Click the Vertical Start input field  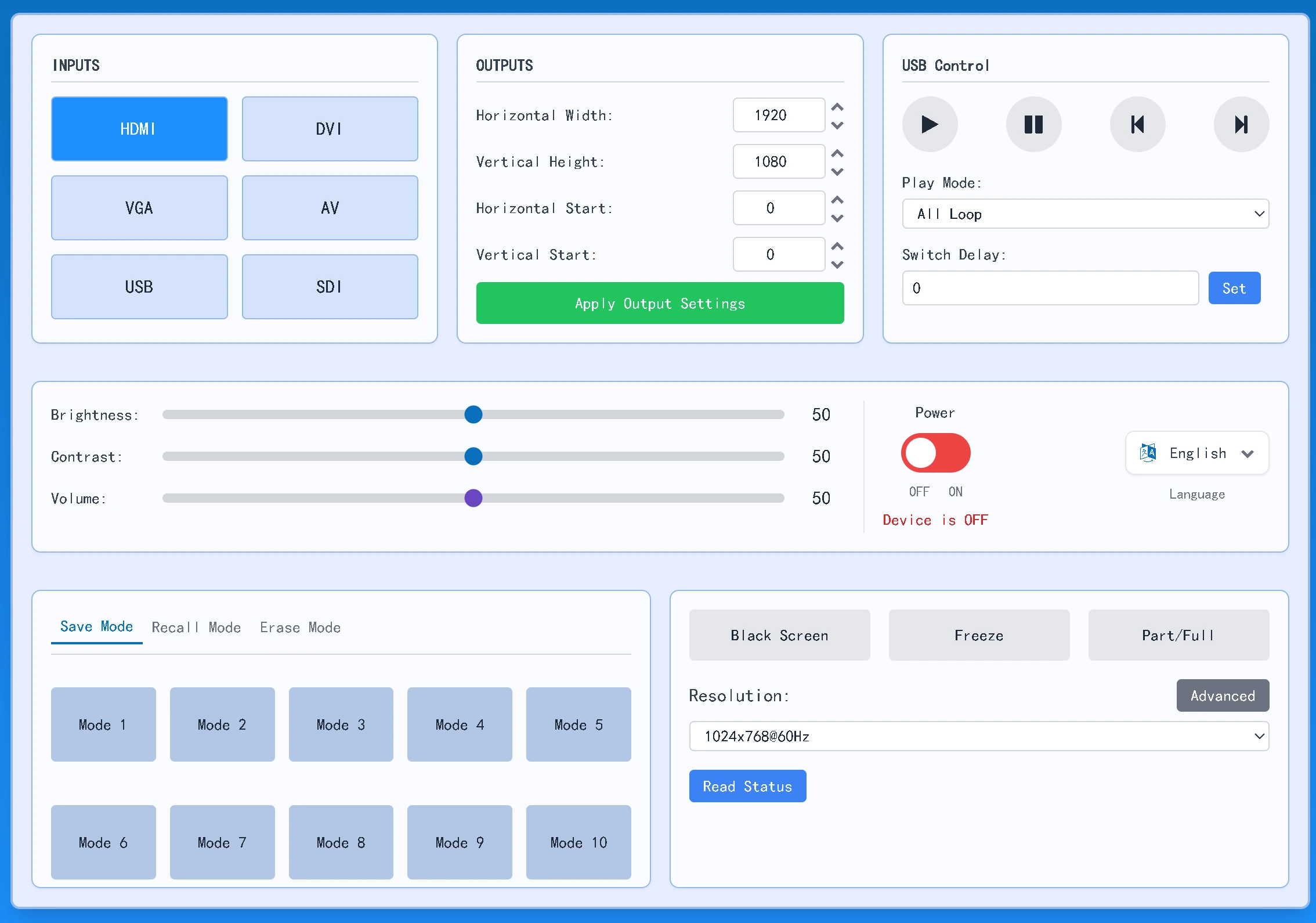[779, 254]
